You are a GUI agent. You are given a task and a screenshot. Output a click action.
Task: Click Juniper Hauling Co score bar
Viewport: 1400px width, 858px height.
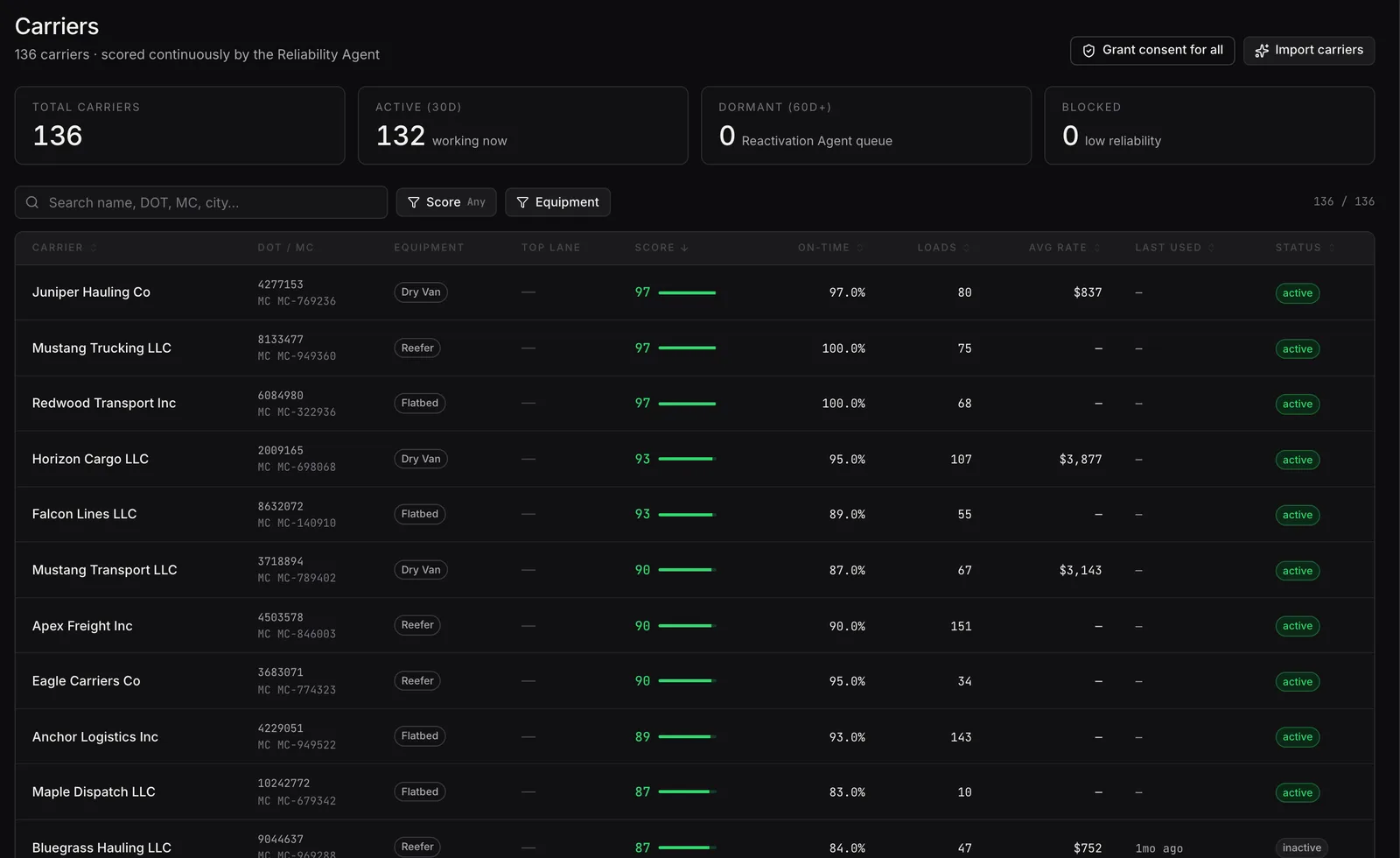coord(687,292)
